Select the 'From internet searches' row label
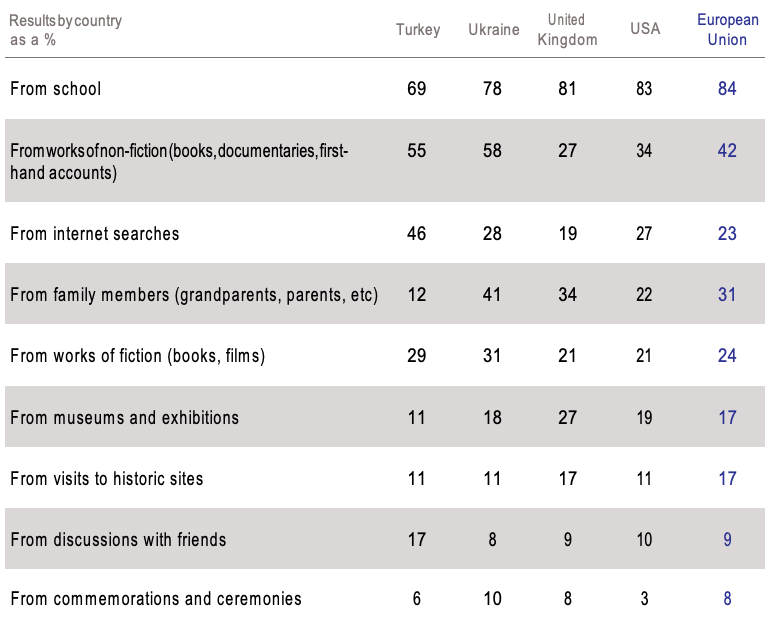 pyautogui.click(x=95, y=234)
